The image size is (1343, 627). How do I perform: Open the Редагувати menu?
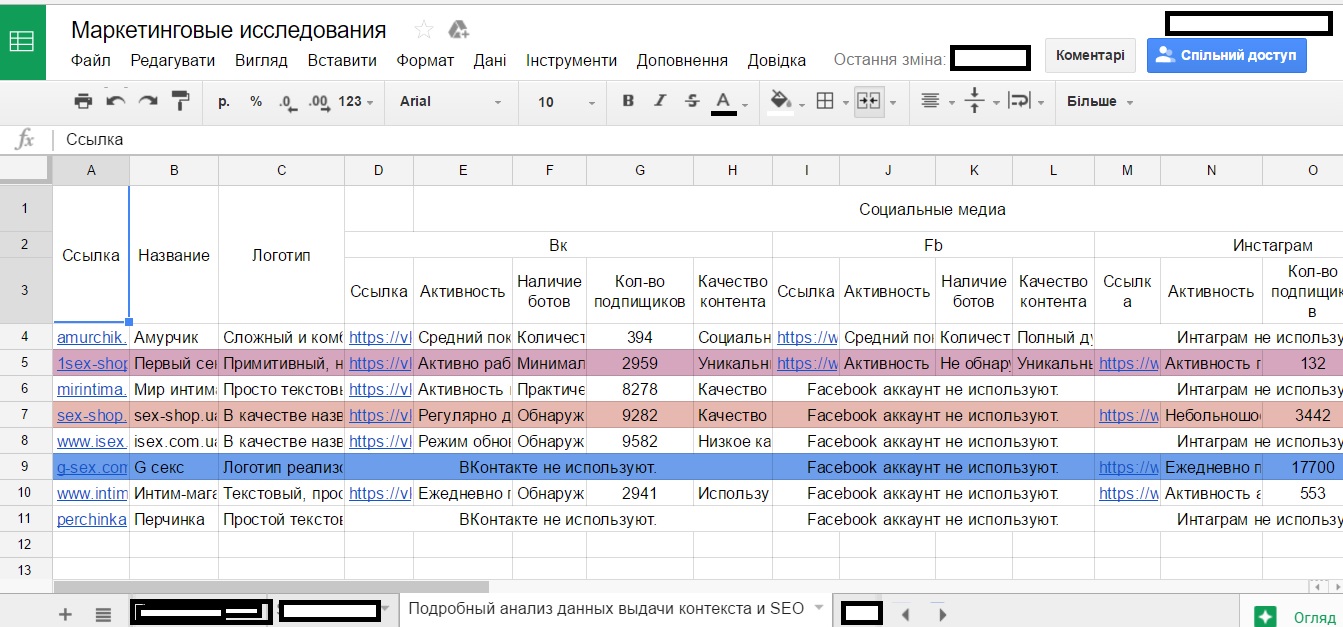tap(173, 60)
